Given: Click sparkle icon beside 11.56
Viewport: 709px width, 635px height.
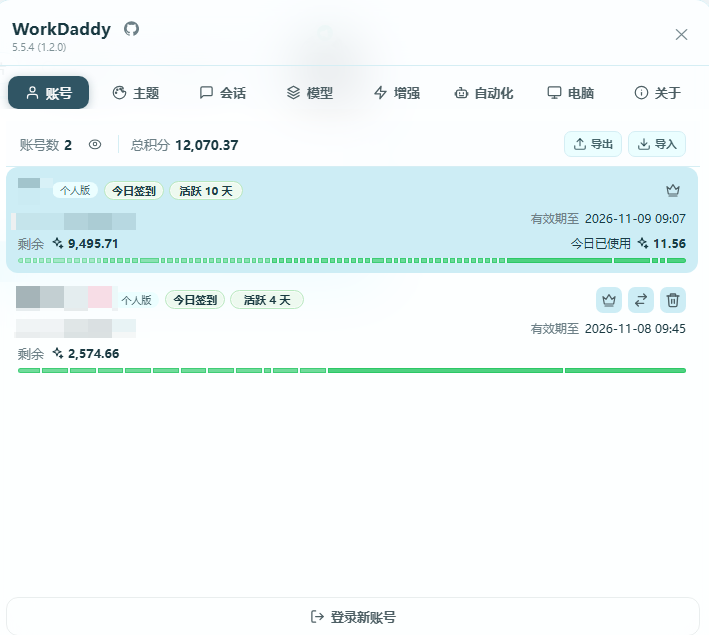Looking at the screenshot, I should (x=643, y=243).
